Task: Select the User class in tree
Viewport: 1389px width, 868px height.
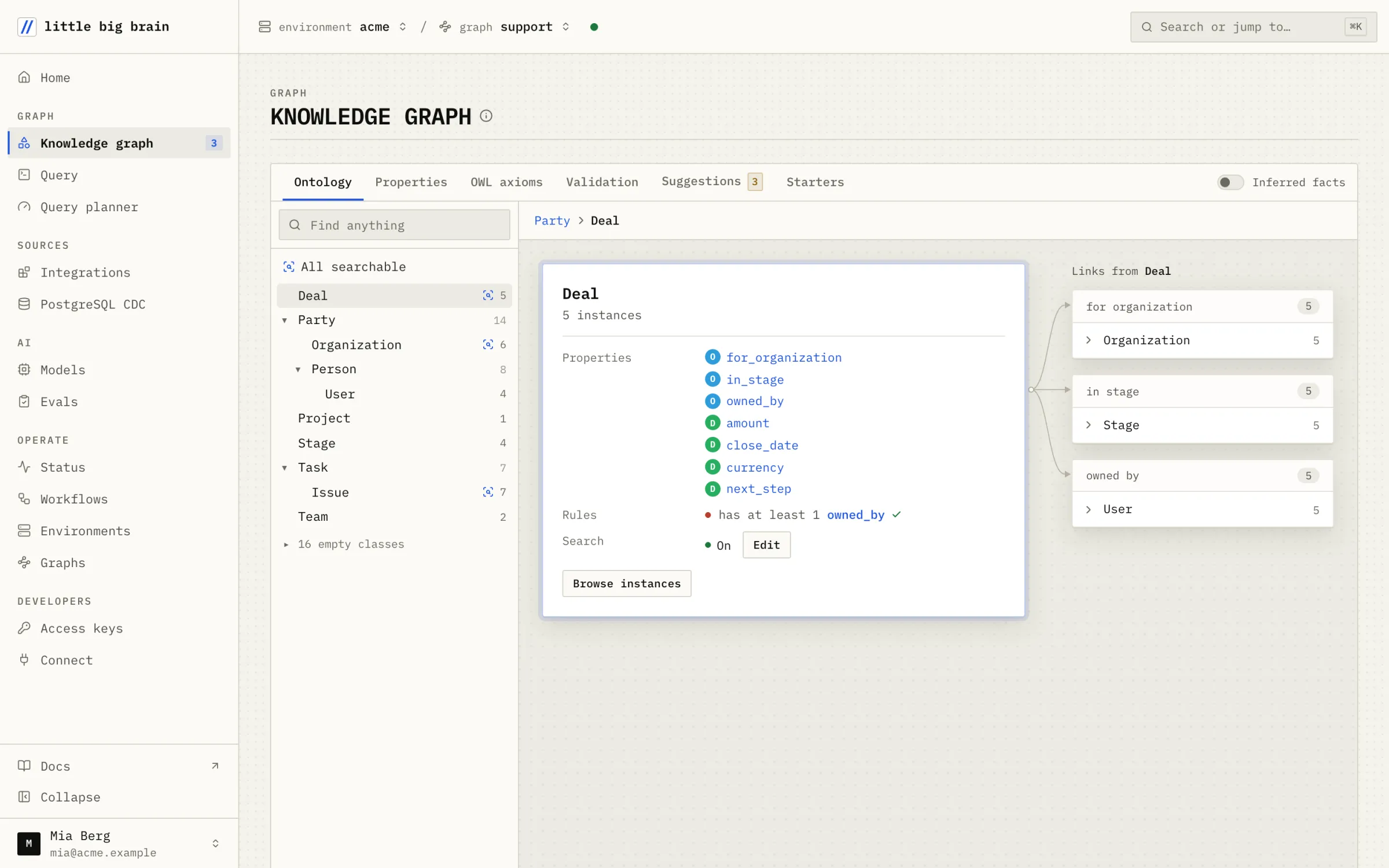Action: 395,394
